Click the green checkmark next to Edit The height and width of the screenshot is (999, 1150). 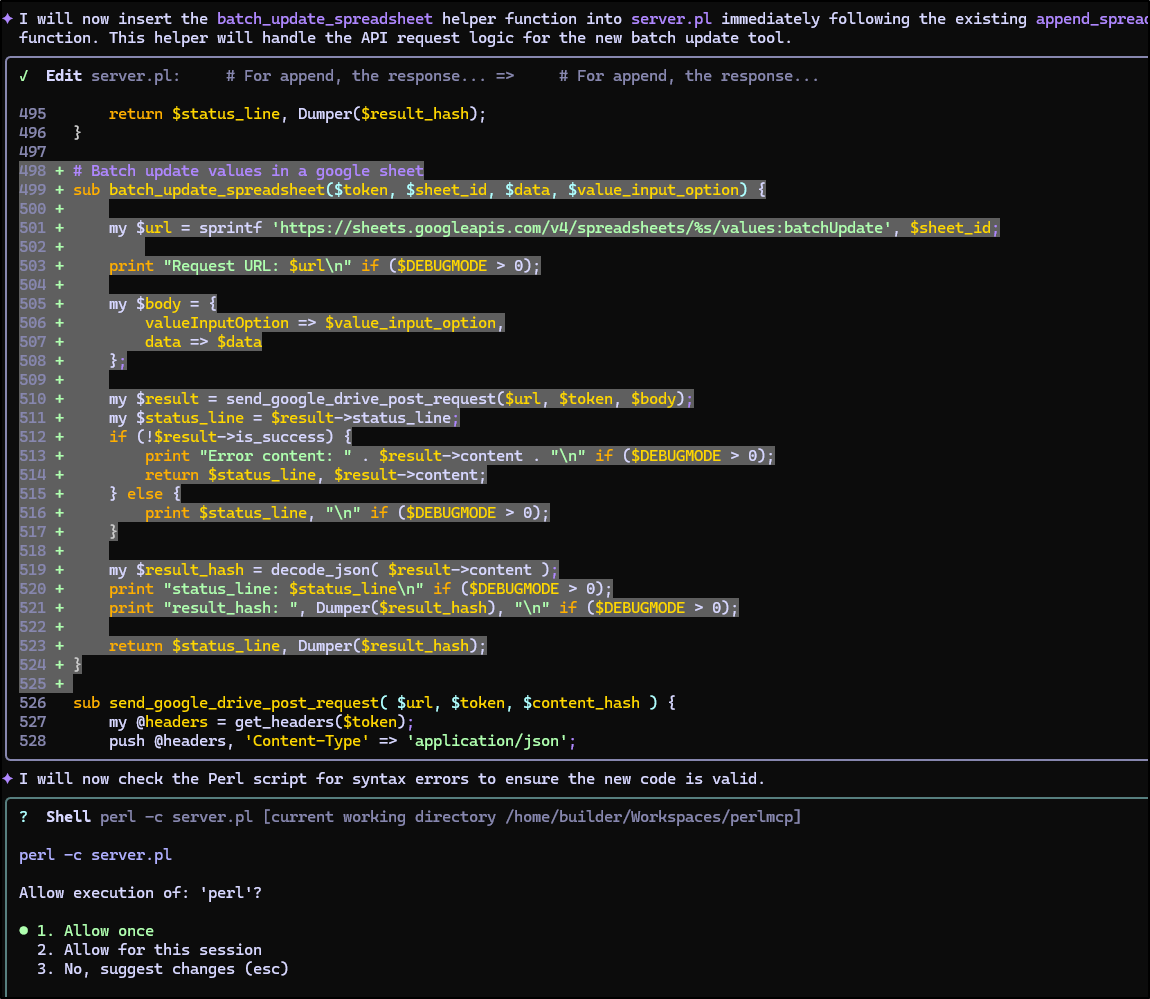23,76
